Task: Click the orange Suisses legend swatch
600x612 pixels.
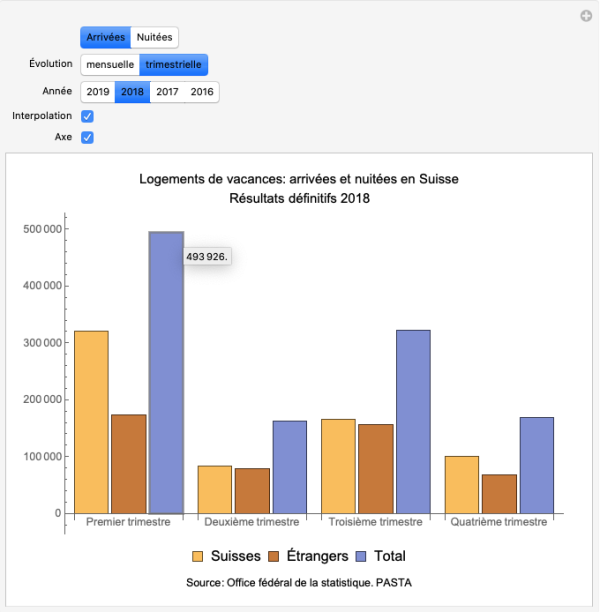Action: [198, 556]
